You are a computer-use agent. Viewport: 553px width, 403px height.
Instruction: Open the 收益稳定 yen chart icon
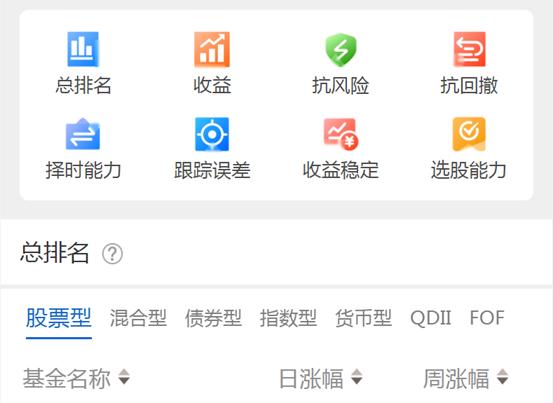coord(341,134)
